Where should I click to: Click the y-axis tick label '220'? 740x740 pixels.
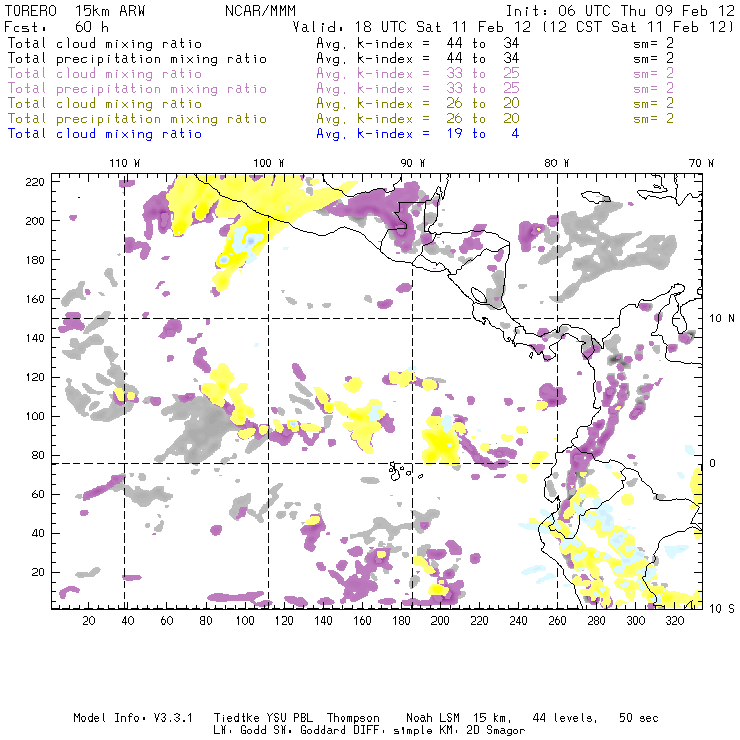[35, 182]
